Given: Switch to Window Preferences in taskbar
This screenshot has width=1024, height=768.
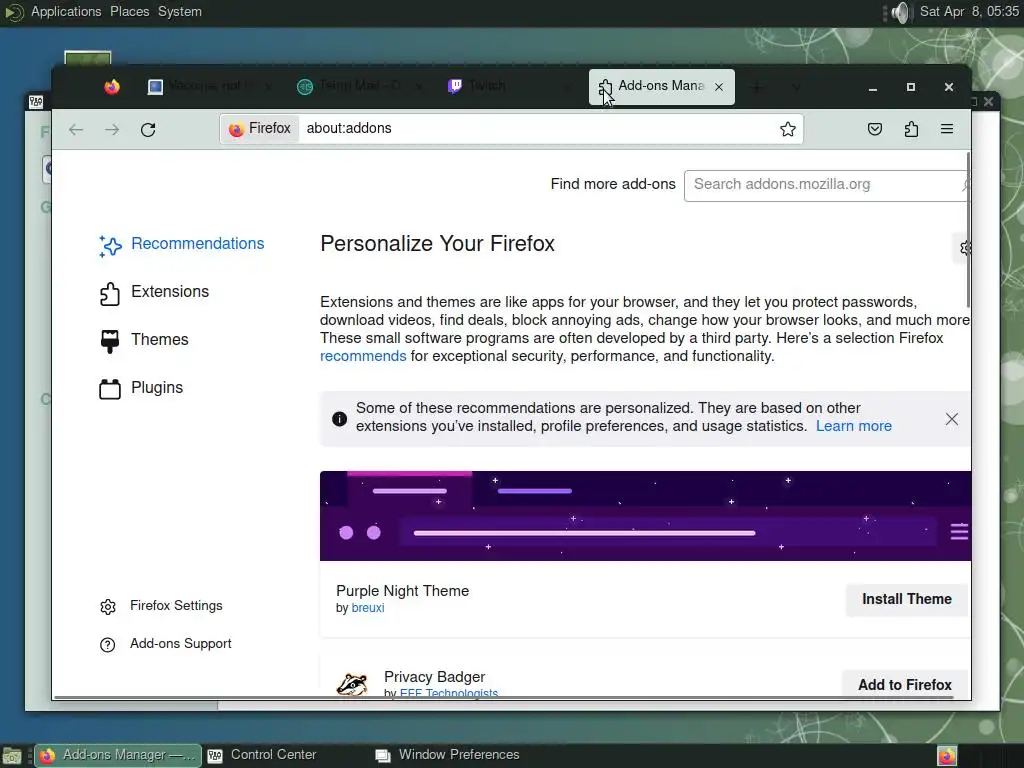Looking at the screenshot, I should click(x=449, y=756).
